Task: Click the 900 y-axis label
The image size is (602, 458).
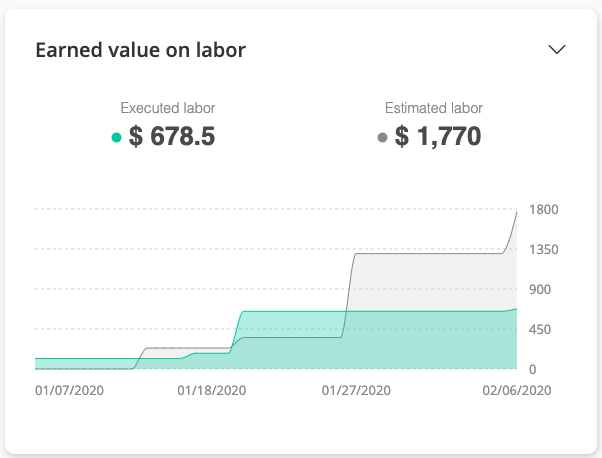Action: click(540, 289)
